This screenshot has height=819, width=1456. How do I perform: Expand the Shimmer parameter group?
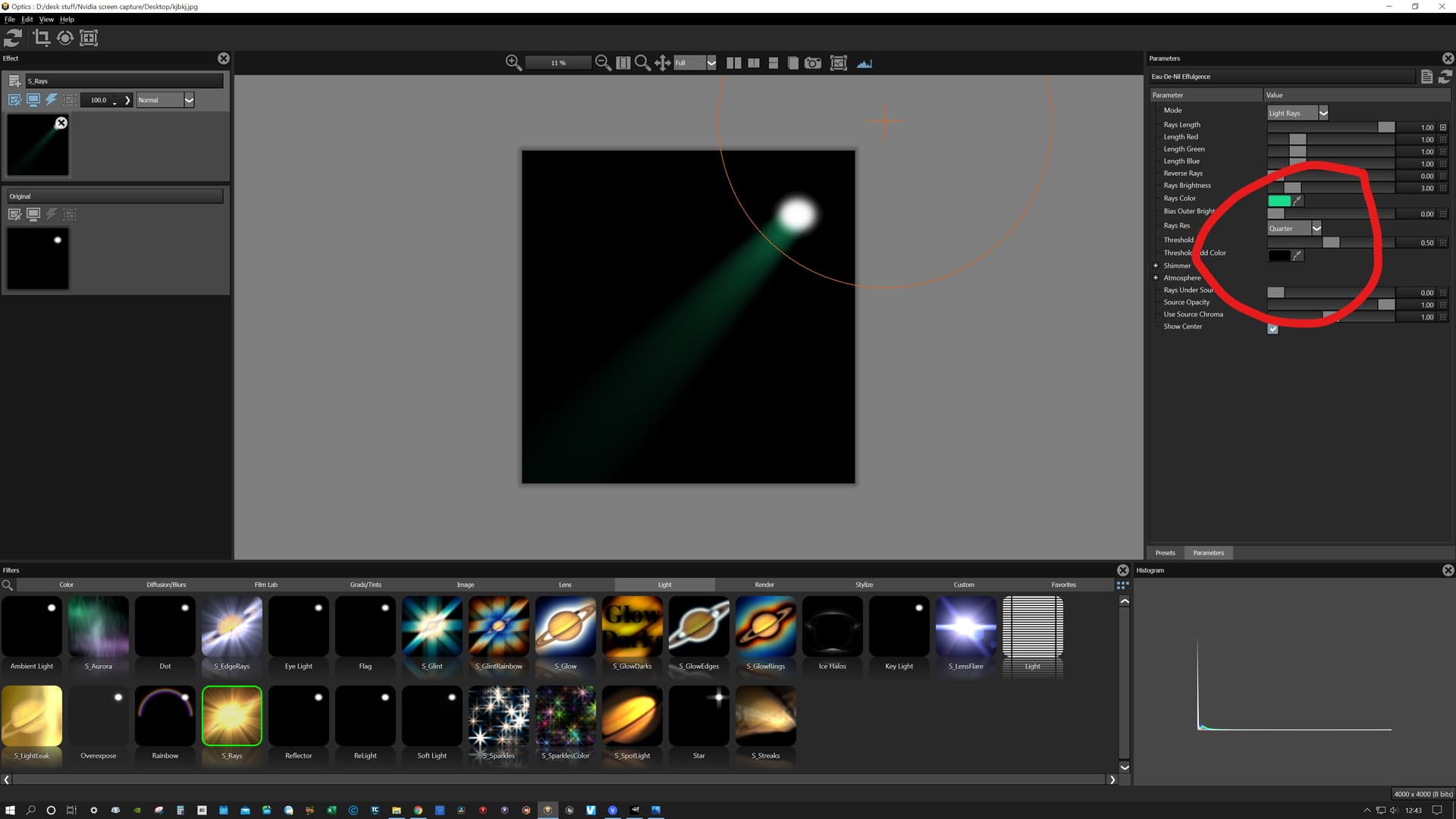pos(1156,265)
